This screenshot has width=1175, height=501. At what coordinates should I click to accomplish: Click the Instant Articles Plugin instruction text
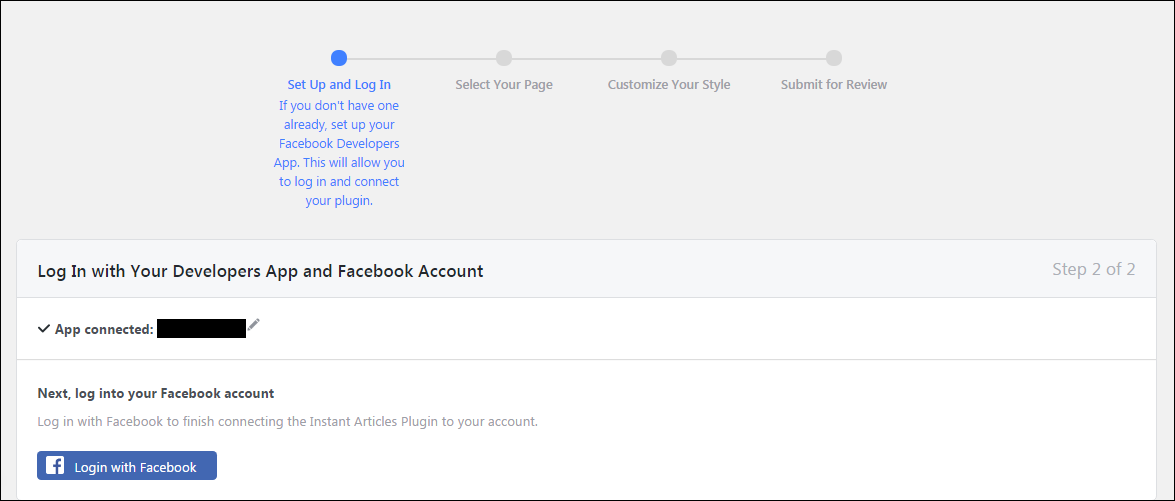coord(288,422)
